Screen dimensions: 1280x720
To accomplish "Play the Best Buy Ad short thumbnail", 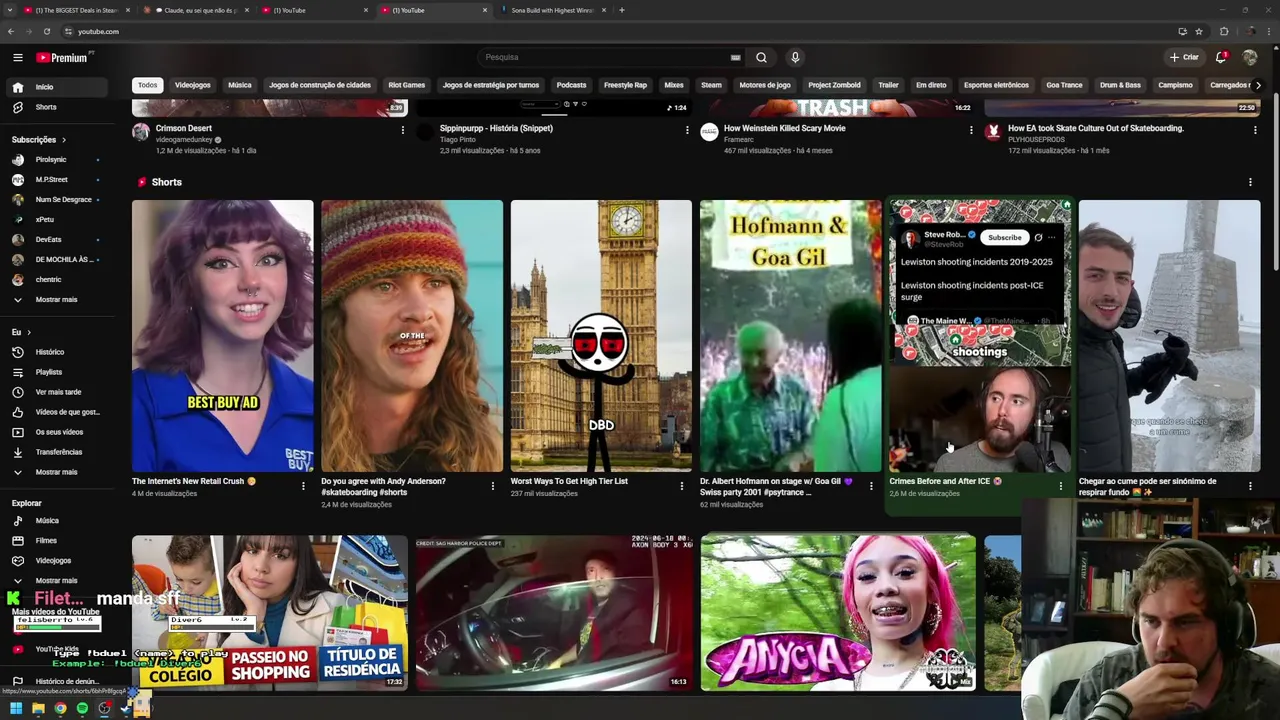I will [223, 336].
